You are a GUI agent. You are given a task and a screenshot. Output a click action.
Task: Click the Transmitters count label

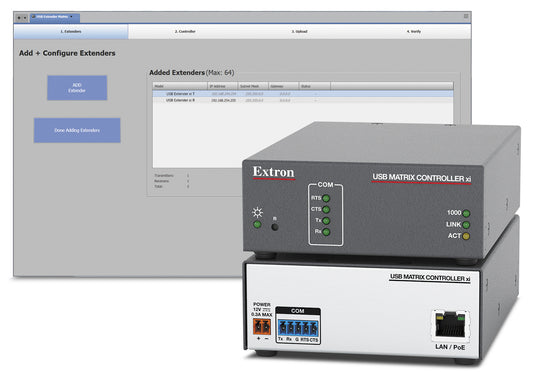(164, 176)
